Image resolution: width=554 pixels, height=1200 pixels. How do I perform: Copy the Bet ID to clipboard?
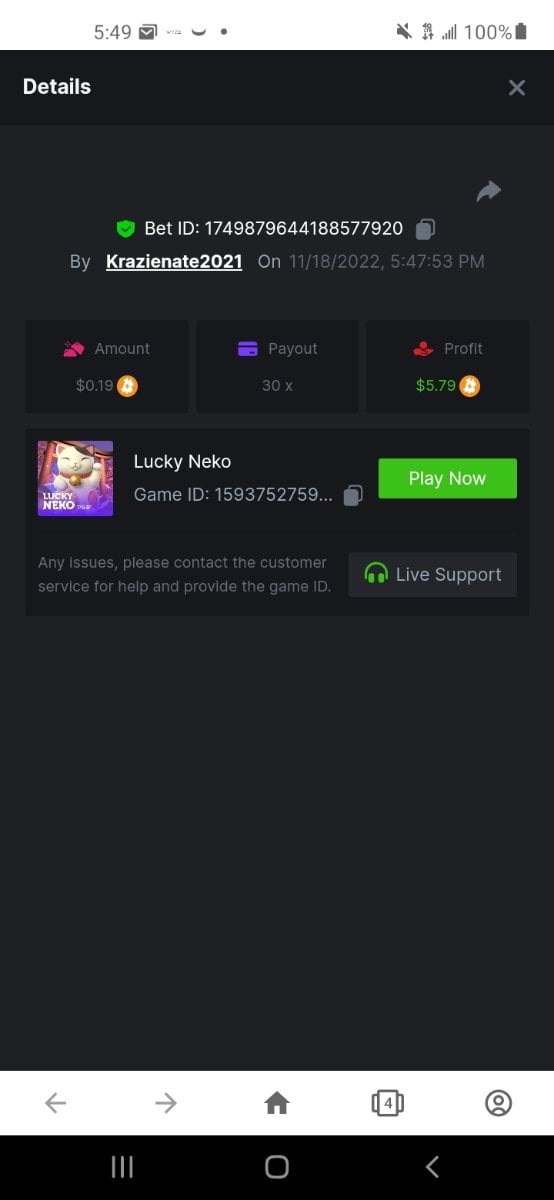tap(425, 229)
